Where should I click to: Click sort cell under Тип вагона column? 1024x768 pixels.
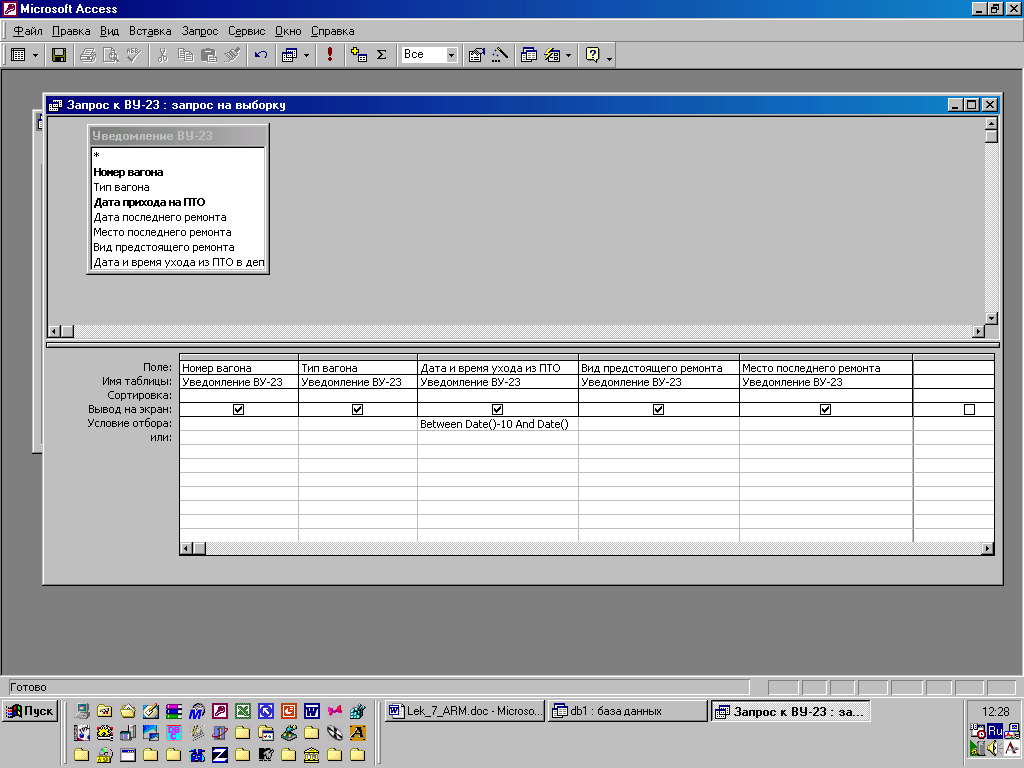click(357, 396)
